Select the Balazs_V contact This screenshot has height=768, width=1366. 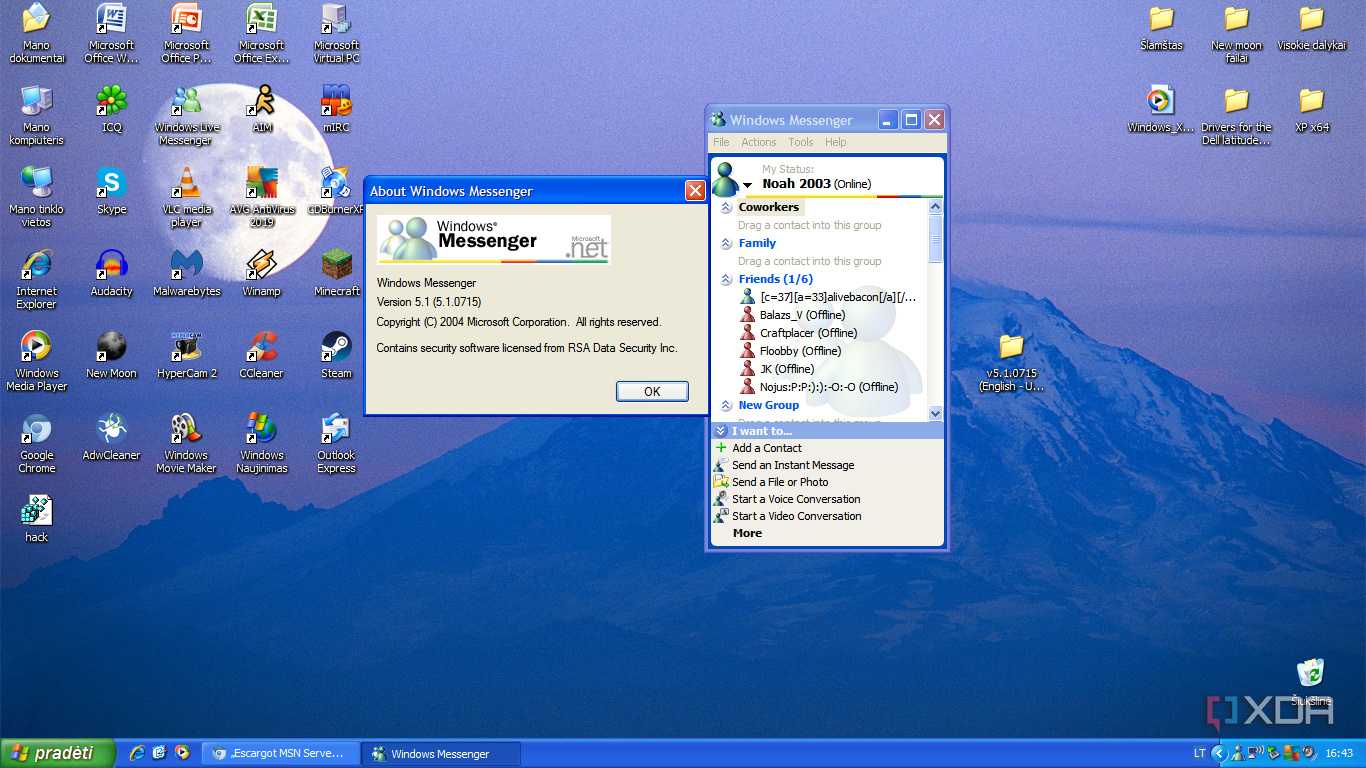pyautogui.click(x=802, y=315)
